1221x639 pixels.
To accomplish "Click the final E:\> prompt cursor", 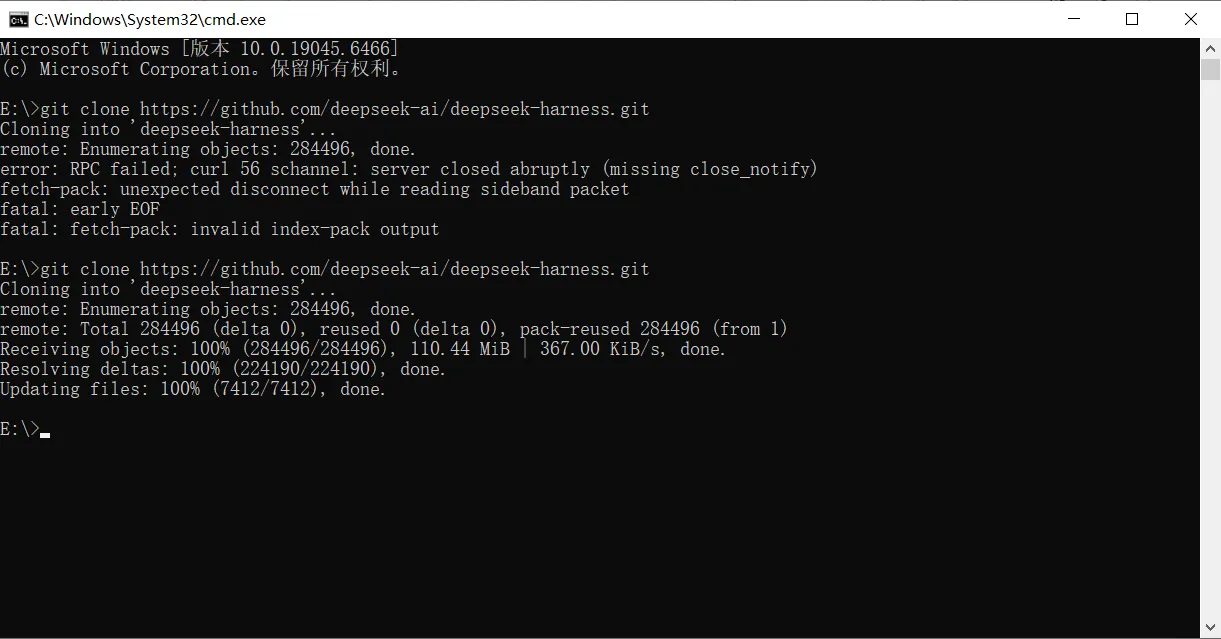I will pos(45,435).
